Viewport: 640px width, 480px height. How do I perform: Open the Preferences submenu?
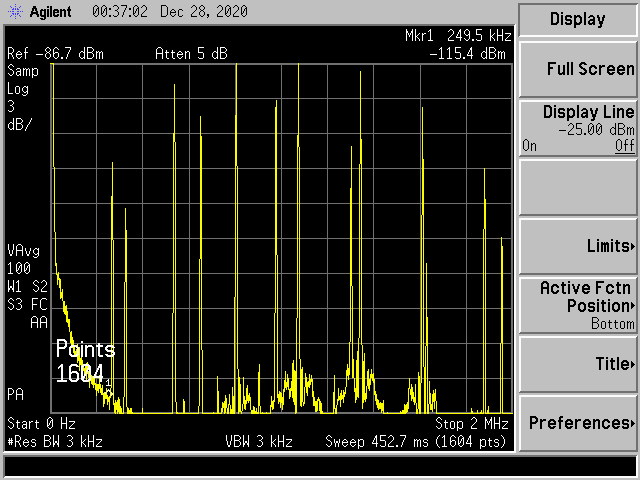coord(578,423)
